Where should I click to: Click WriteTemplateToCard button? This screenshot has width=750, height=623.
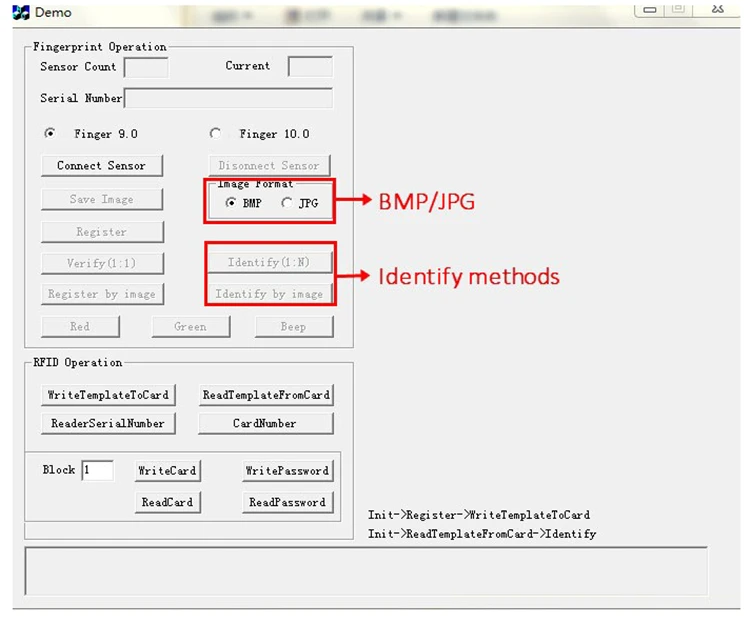point(108,395)
